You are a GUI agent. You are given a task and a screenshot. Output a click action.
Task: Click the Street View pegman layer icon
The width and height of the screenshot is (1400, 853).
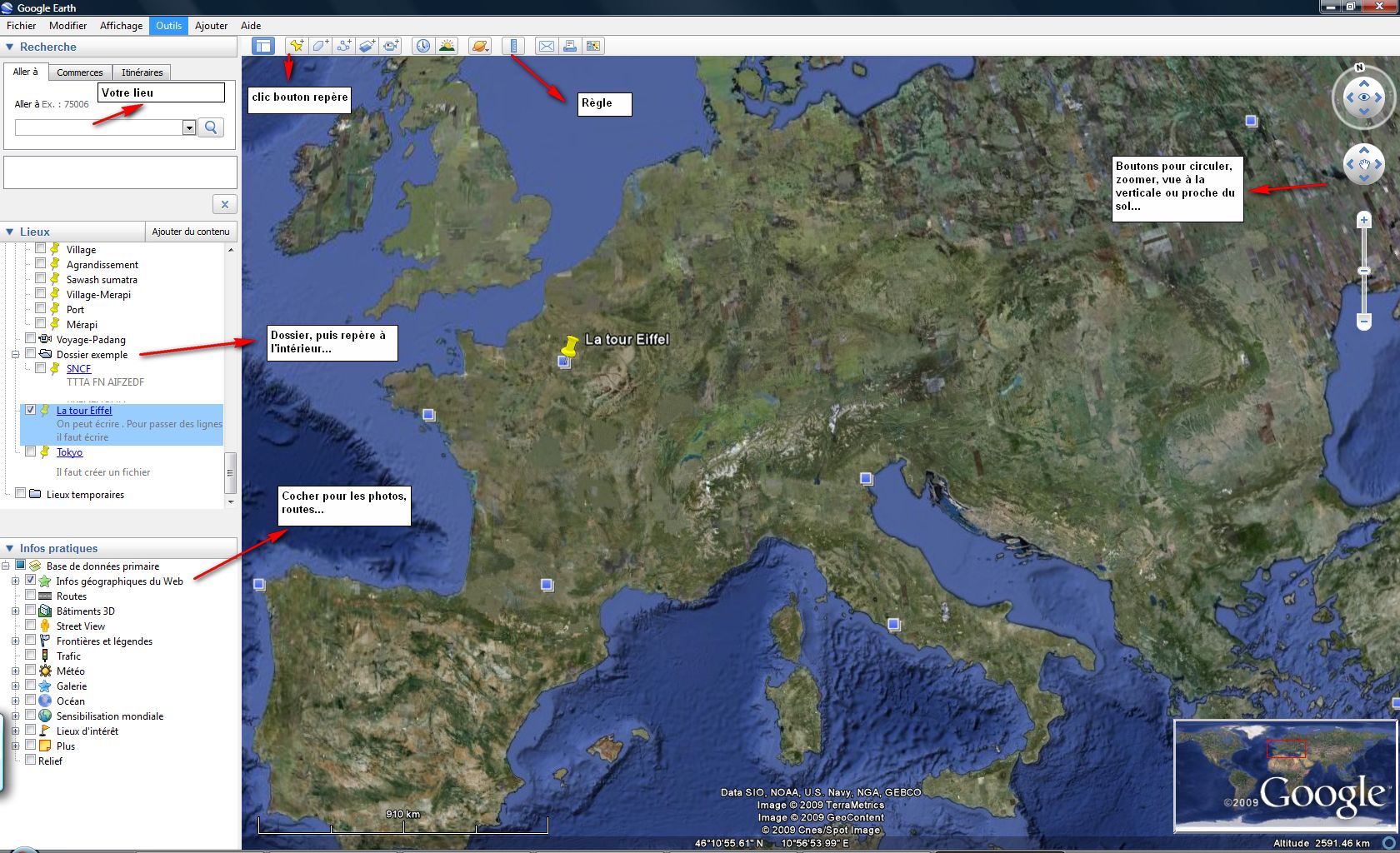[45, 626]
